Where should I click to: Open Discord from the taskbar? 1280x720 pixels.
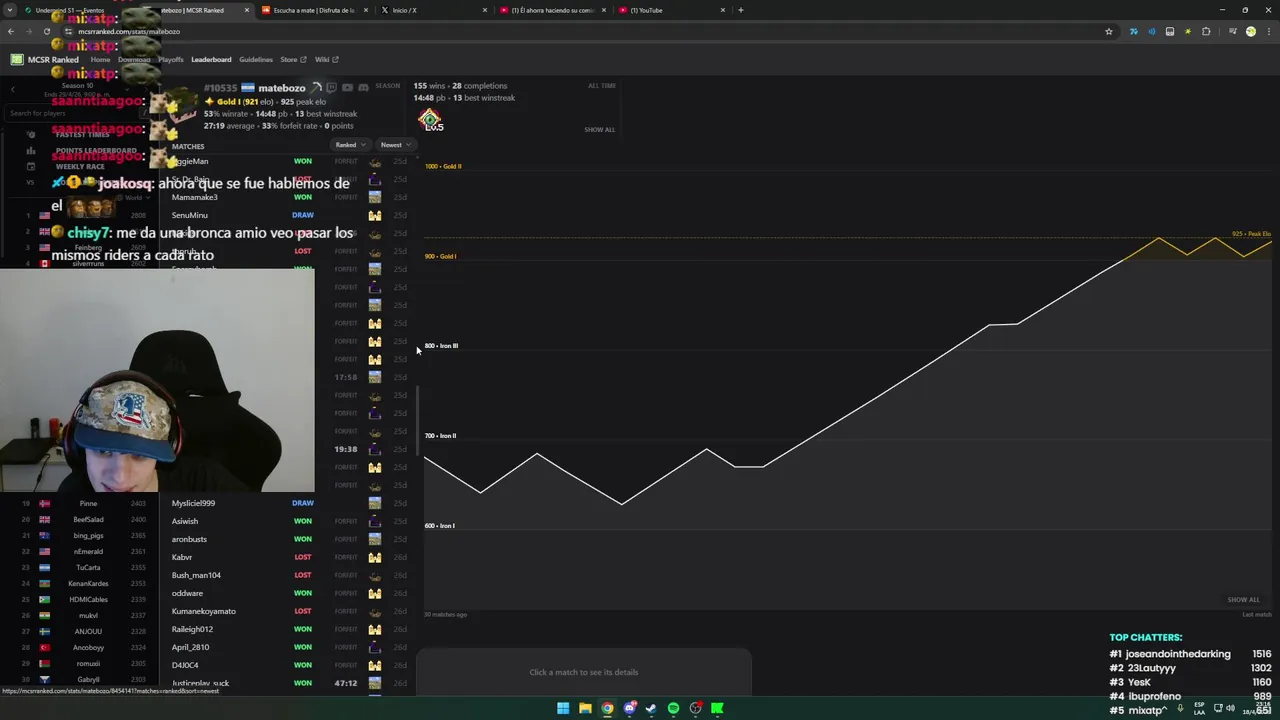tap(629, 708)
